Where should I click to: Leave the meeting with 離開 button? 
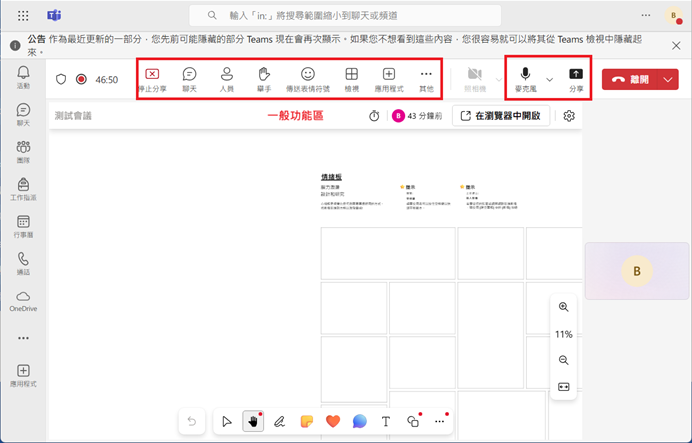tap(629, 79)
